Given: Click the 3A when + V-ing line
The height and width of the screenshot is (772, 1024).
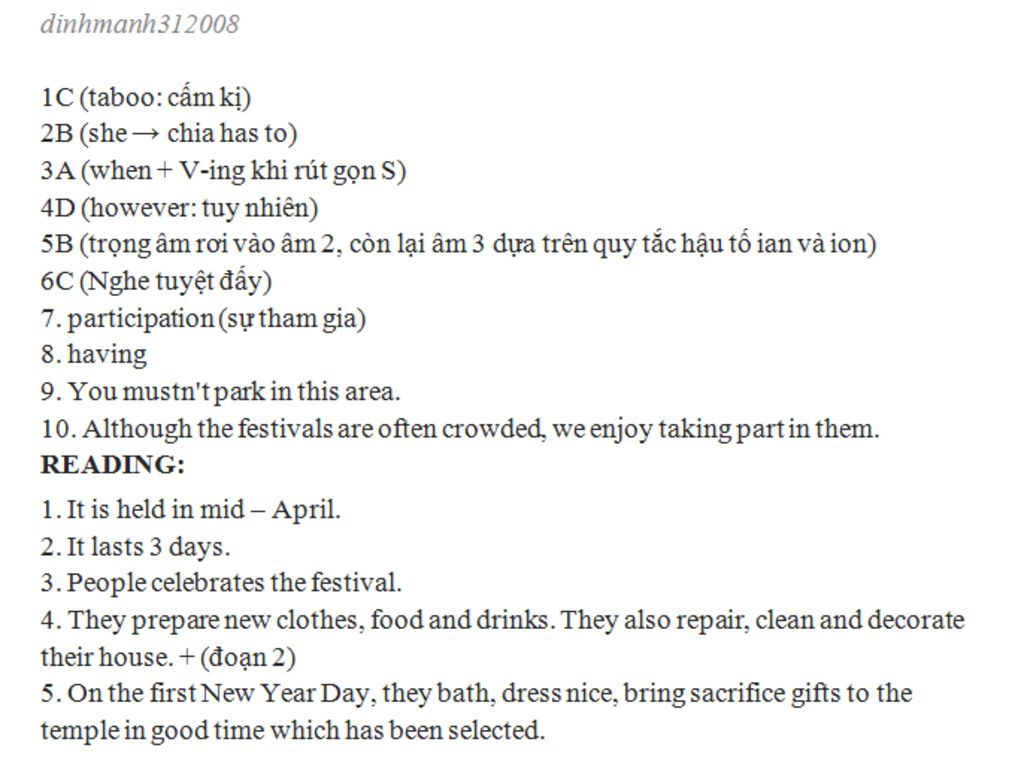Looking at the screenshot, I should [x=223, y=170].
